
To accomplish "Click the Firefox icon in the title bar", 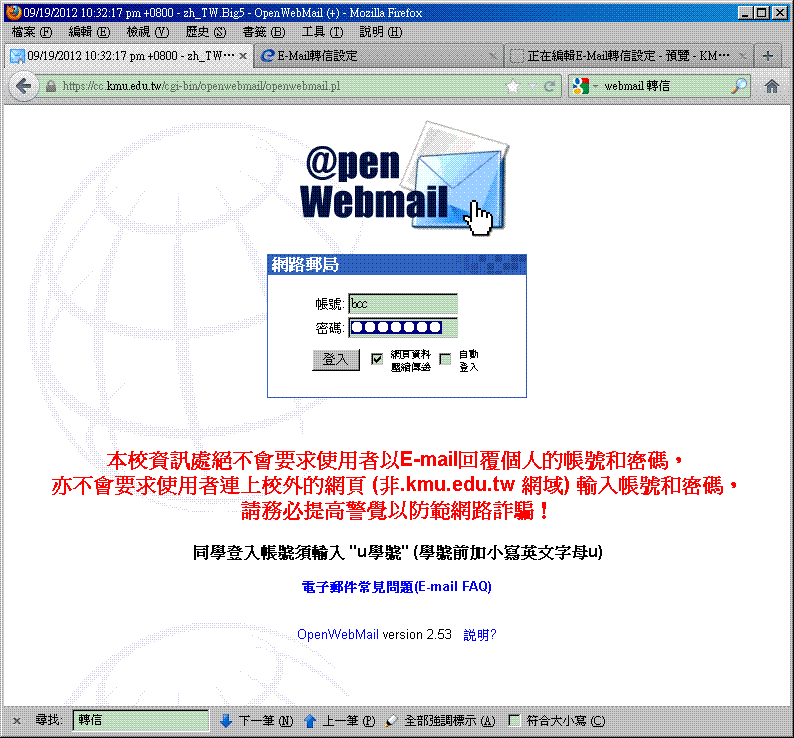I will click(x=13, y=12).
